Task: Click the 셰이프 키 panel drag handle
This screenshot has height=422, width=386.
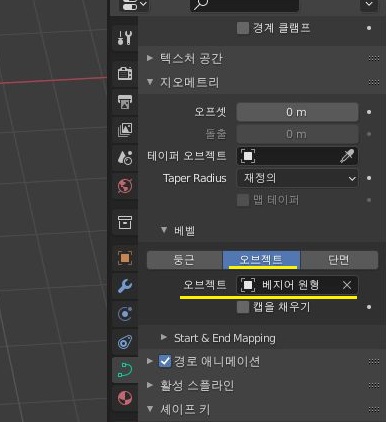Action: [x=374, y=409]
